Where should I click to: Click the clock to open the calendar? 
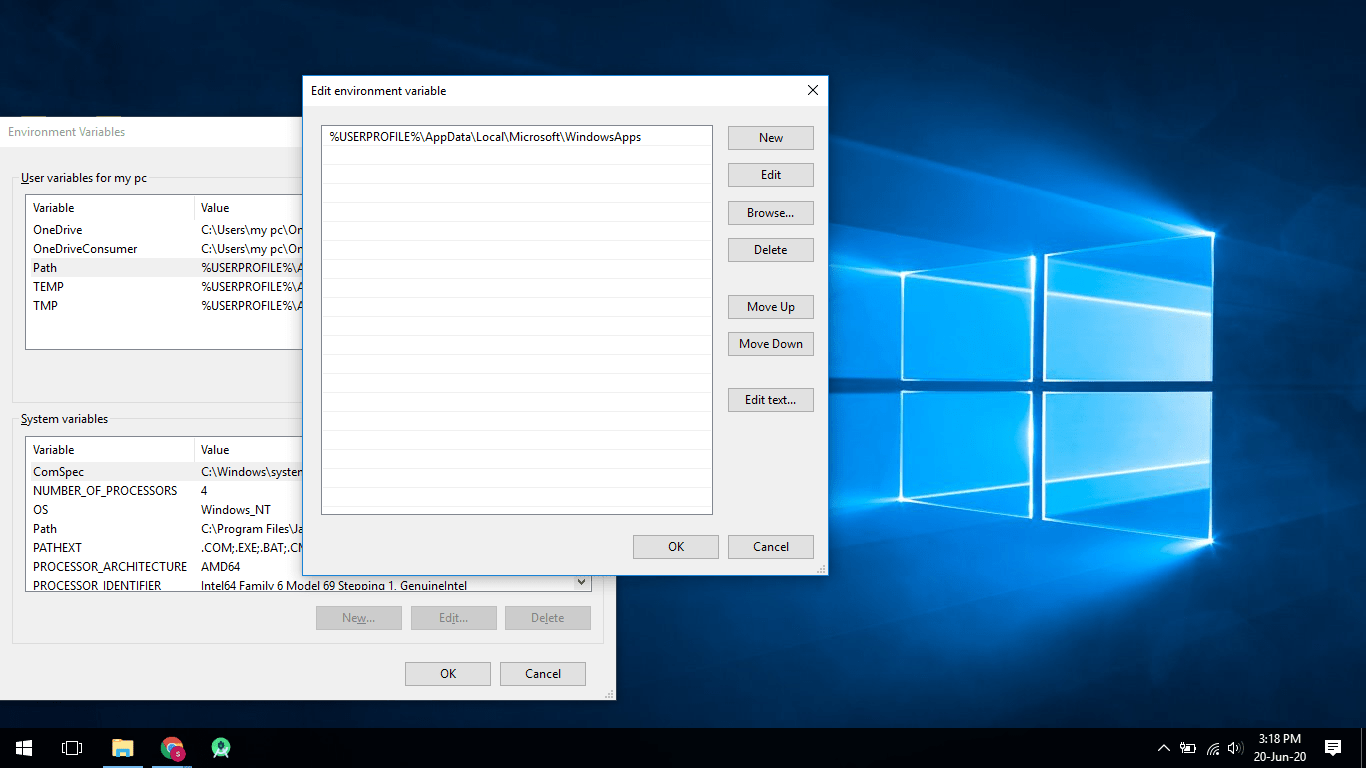[x=1279, y=747]
